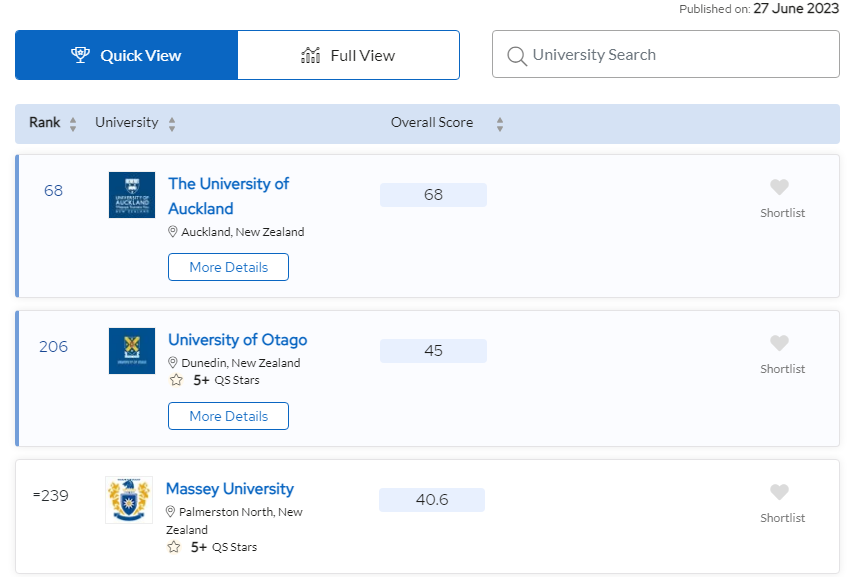This screenshot has height=577, width=853.
Task: Click the location pin beside Dunedin, New Zealand
Action: point(172,363)
